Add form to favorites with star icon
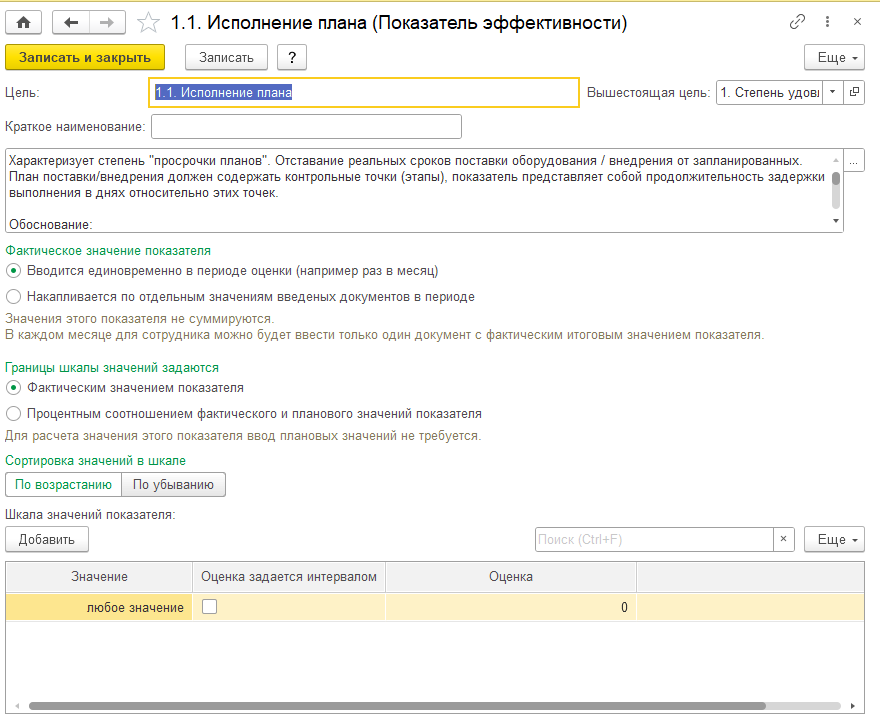The width and height of the screenshot is (880, 724). pyautogui.click(x=148, y=22)
